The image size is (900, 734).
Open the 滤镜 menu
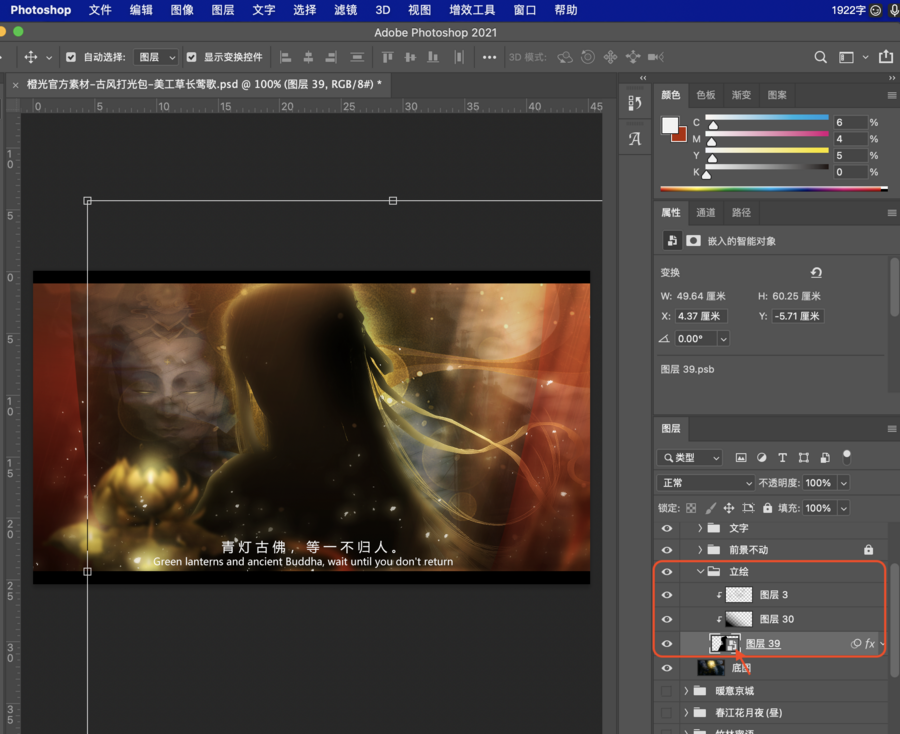point(345,10)
